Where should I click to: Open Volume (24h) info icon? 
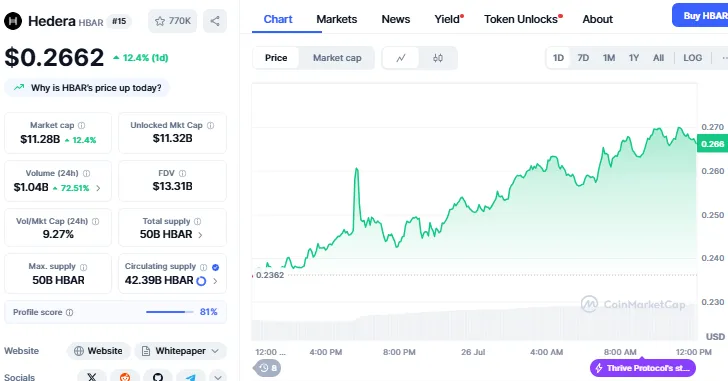[86, 174]
